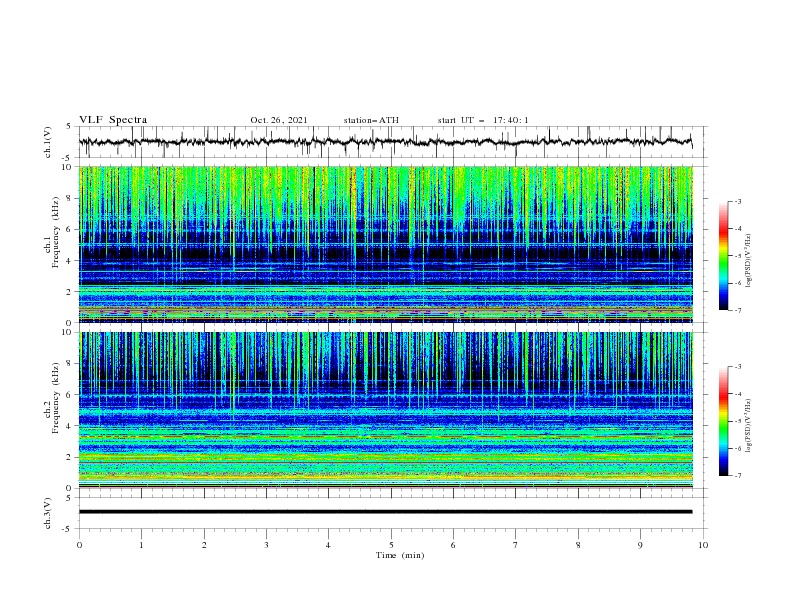Click the "Time (min)" axis label
The width and height of the screenshot is (792, 612).
pos(400,555)
